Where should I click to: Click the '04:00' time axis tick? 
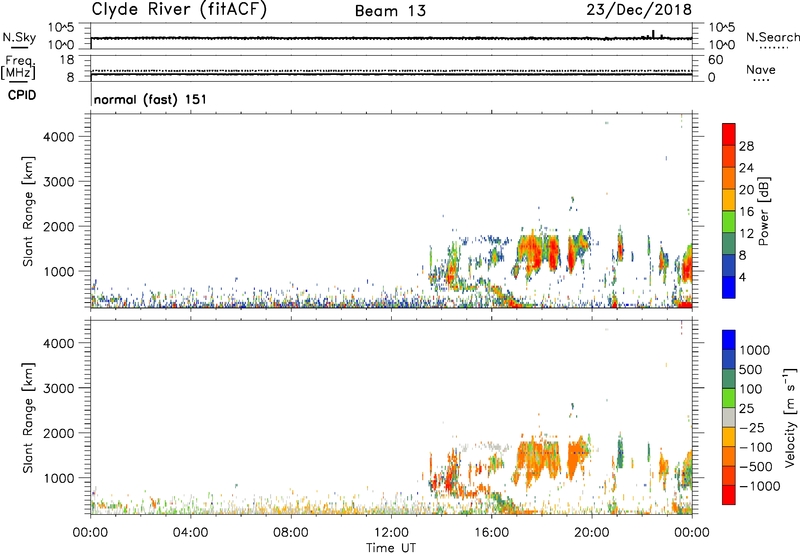tap(190, 533)
